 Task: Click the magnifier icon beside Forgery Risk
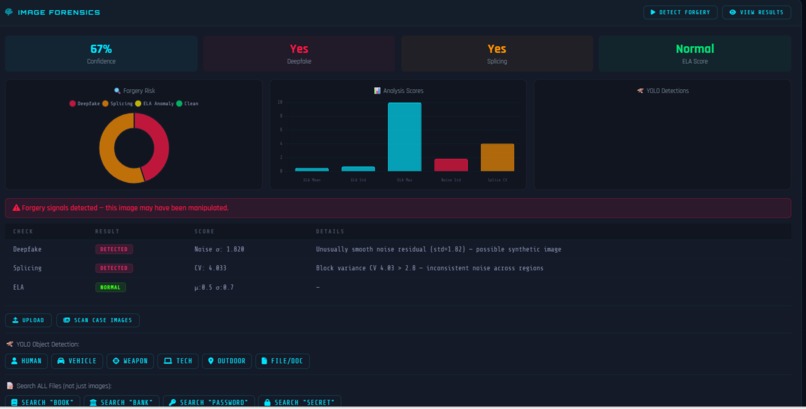117,91
